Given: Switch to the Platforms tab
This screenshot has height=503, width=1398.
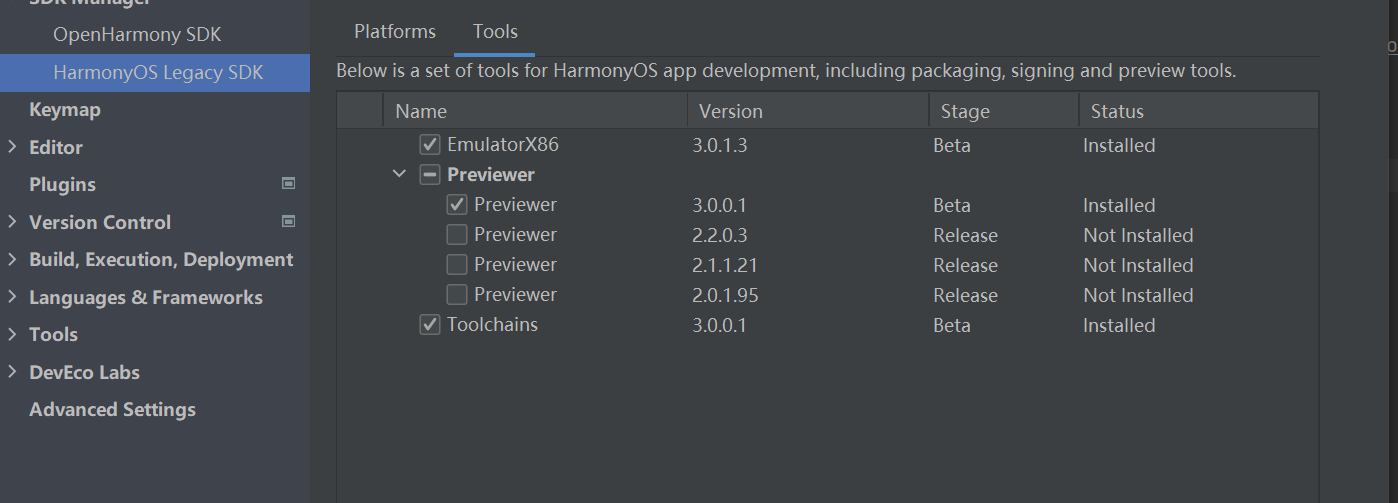Looking at the screenshot, I should (x=395, y=32).
